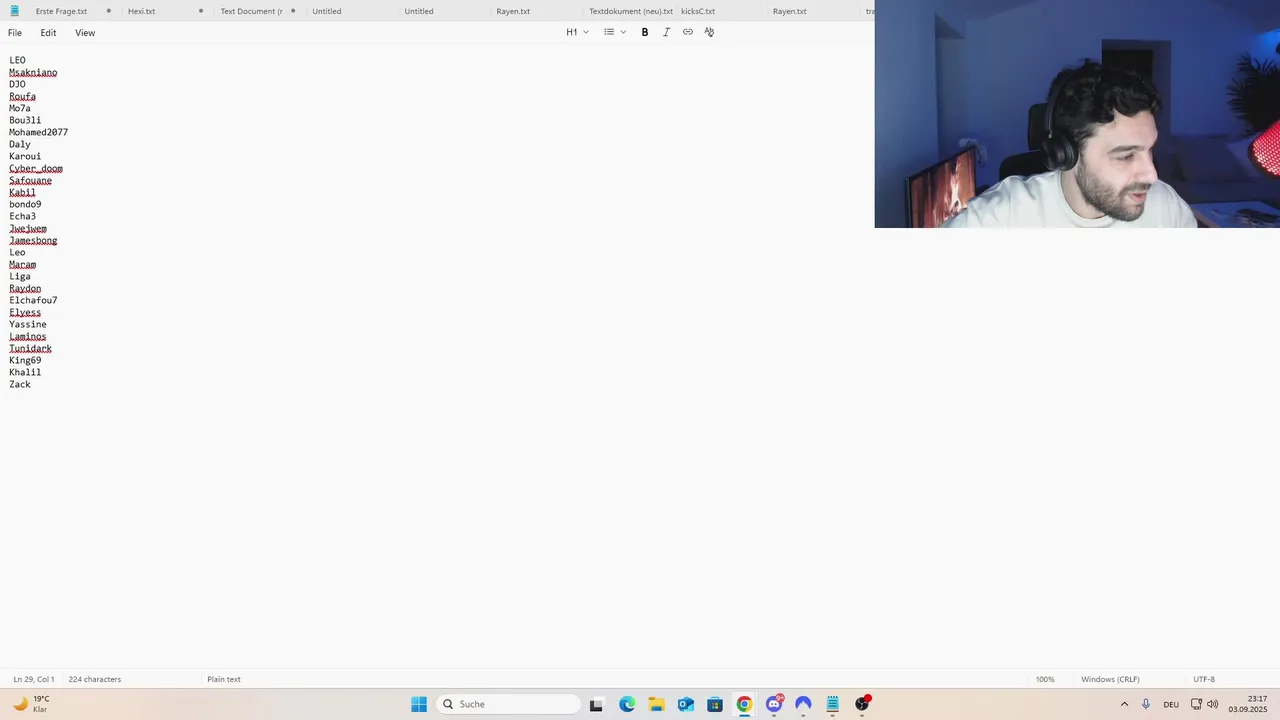1280x720 pixels.
Task: Click the microphone icon in system tray
Action: (1146, 704)
